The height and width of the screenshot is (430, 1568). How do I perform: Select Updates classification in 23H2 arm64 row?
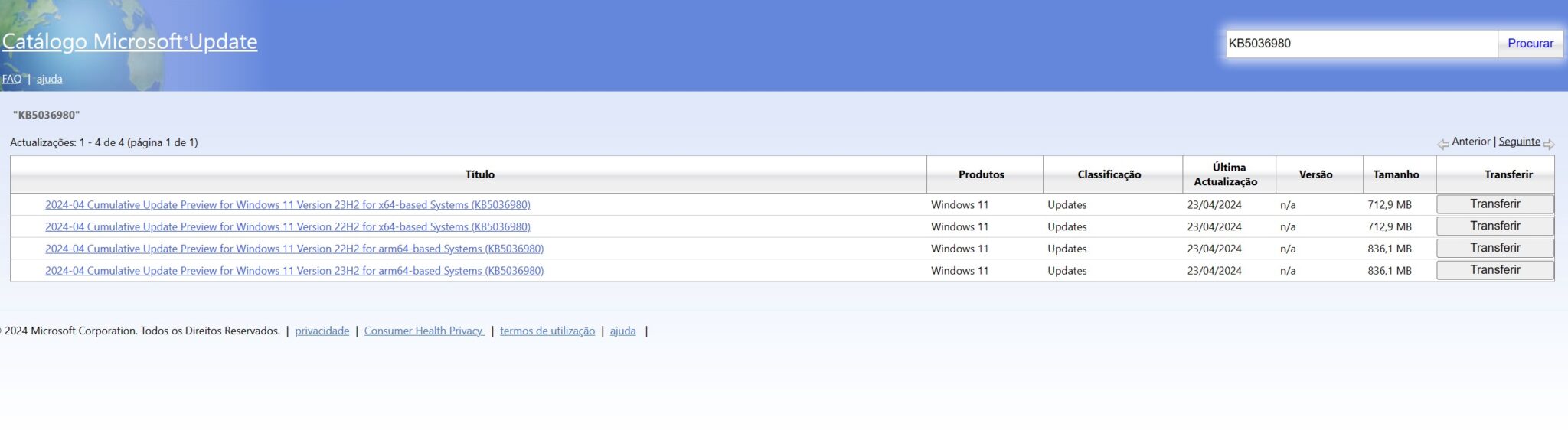coord(1067,271)
